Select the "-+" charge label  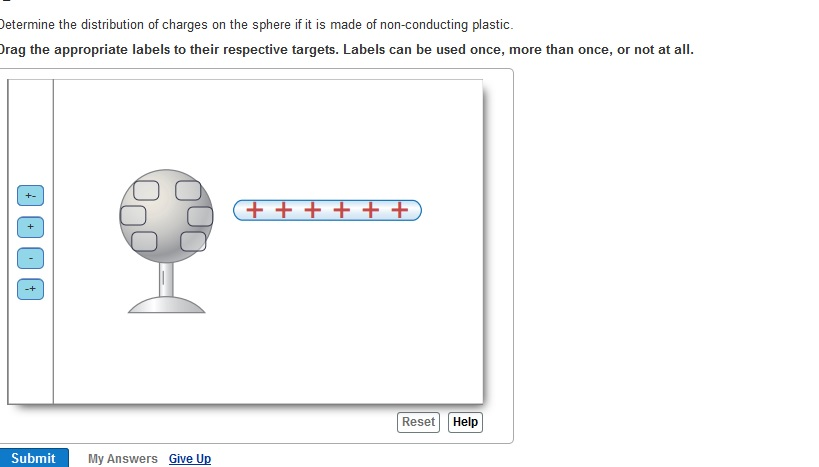[30, 289]
